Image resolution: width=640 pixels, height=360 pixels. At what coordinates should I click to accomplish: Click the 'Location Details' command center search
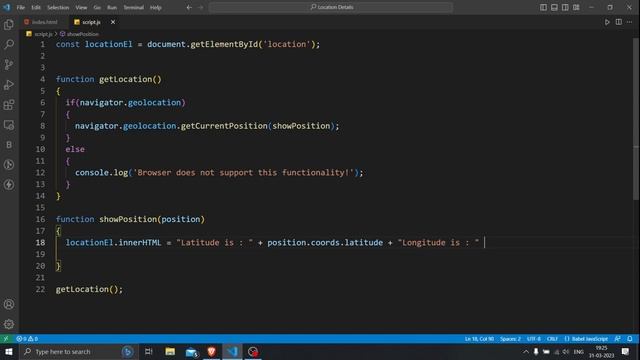click(331, 7)
